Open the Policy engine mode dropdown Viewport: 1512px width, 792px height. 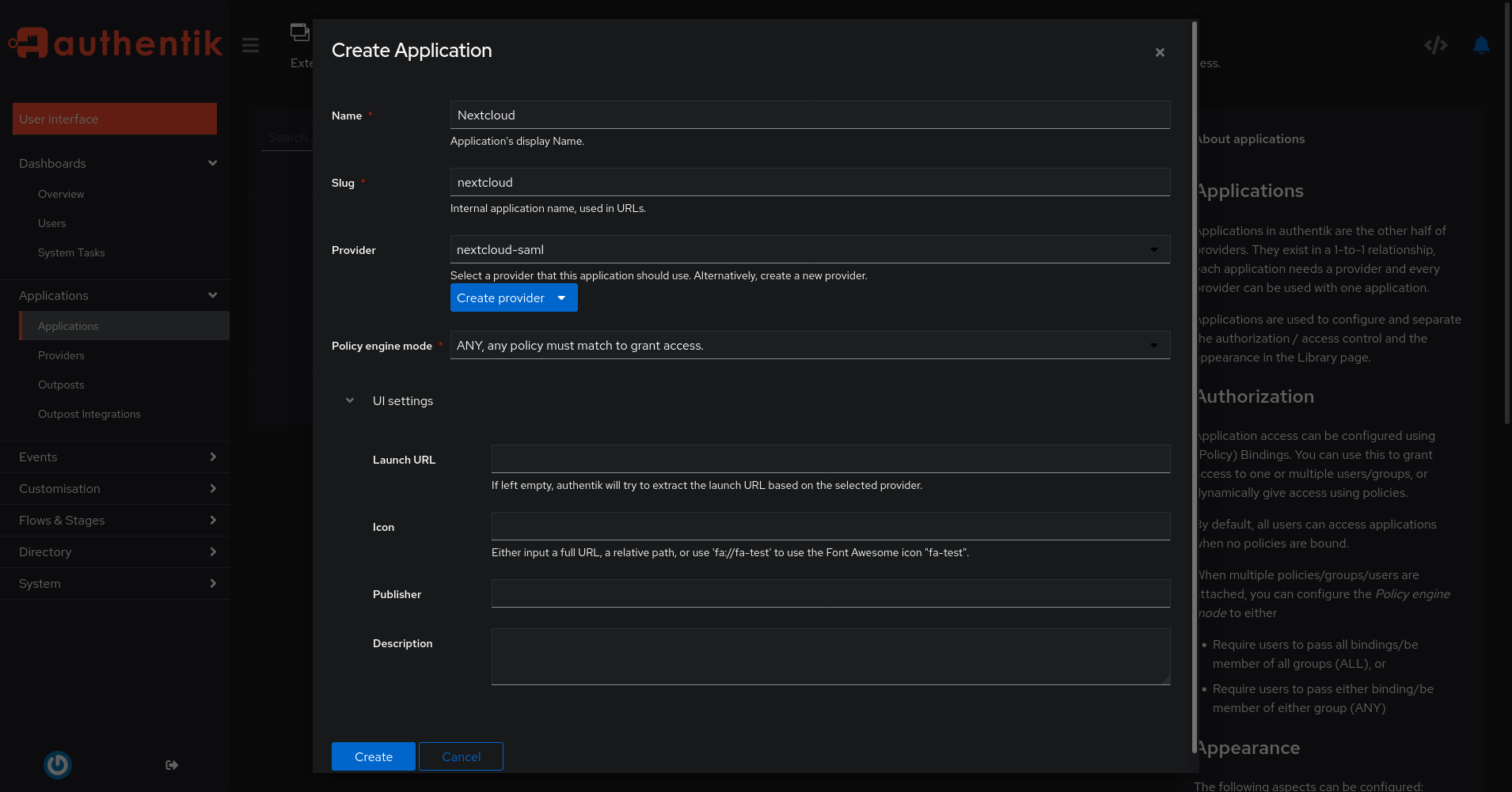[809, 345]
